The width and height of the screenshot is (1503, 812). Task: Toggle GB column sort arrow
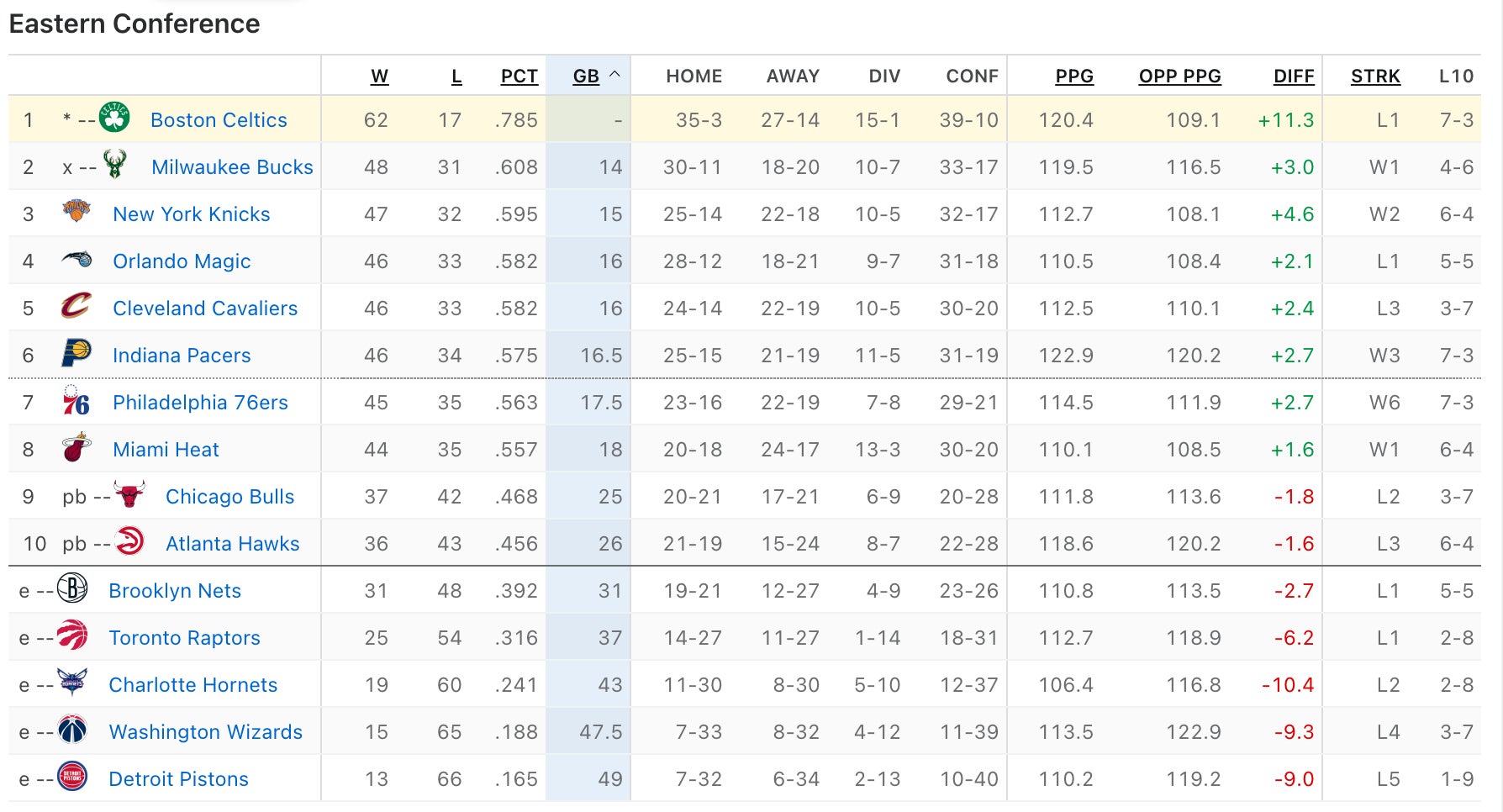(x=614, y=75)
